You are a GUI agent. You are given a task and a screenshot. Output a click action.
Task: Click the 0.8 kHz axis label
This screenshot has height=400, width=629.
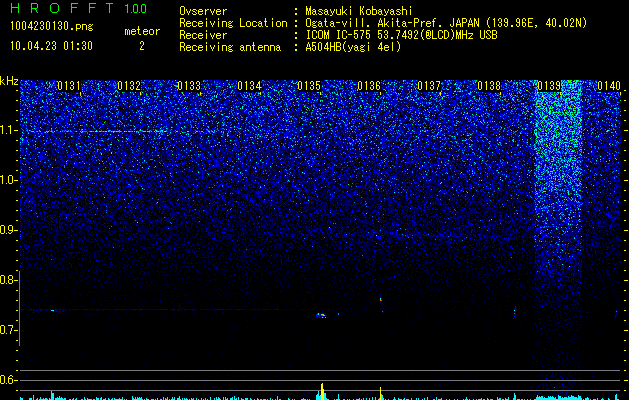pyautogui.click(x=9, y=280)
